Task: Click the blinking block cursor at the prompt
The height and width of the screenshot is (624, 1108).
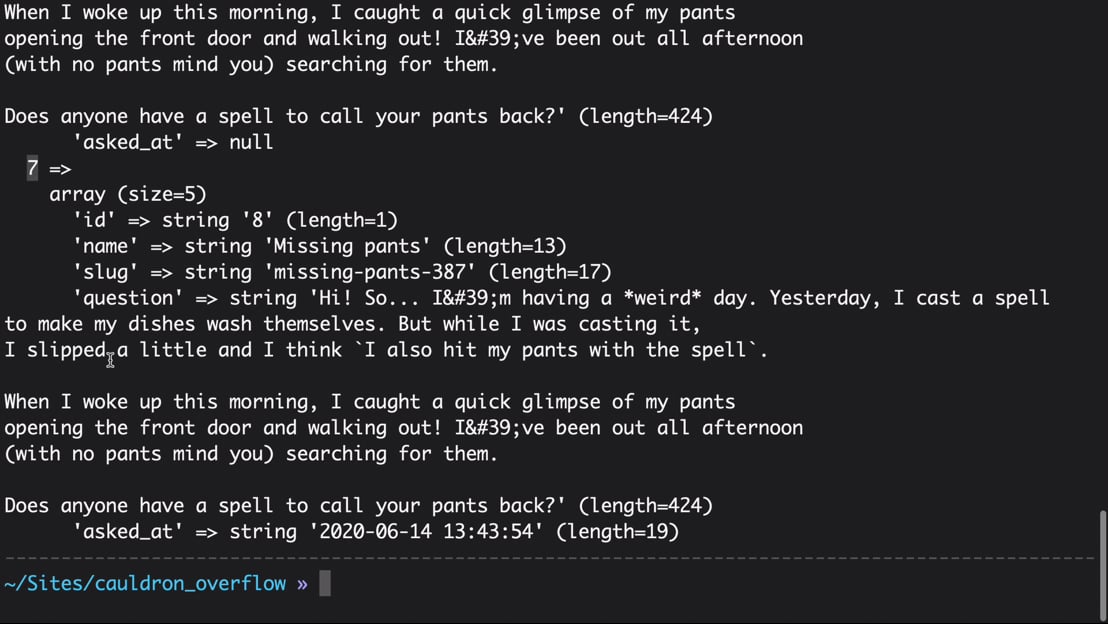Action: pos(325,584)
